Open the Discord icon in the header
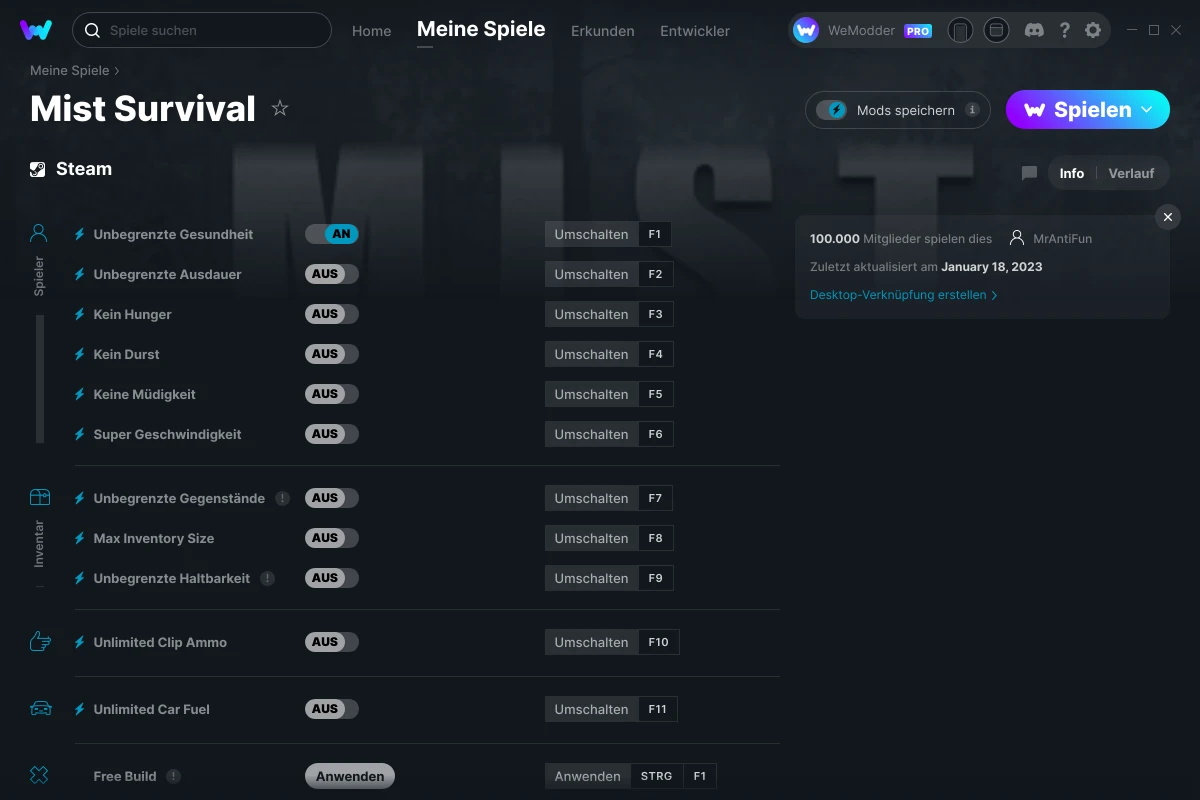The height and width of the screenshot is (800, 1200). pos(1035,30)
